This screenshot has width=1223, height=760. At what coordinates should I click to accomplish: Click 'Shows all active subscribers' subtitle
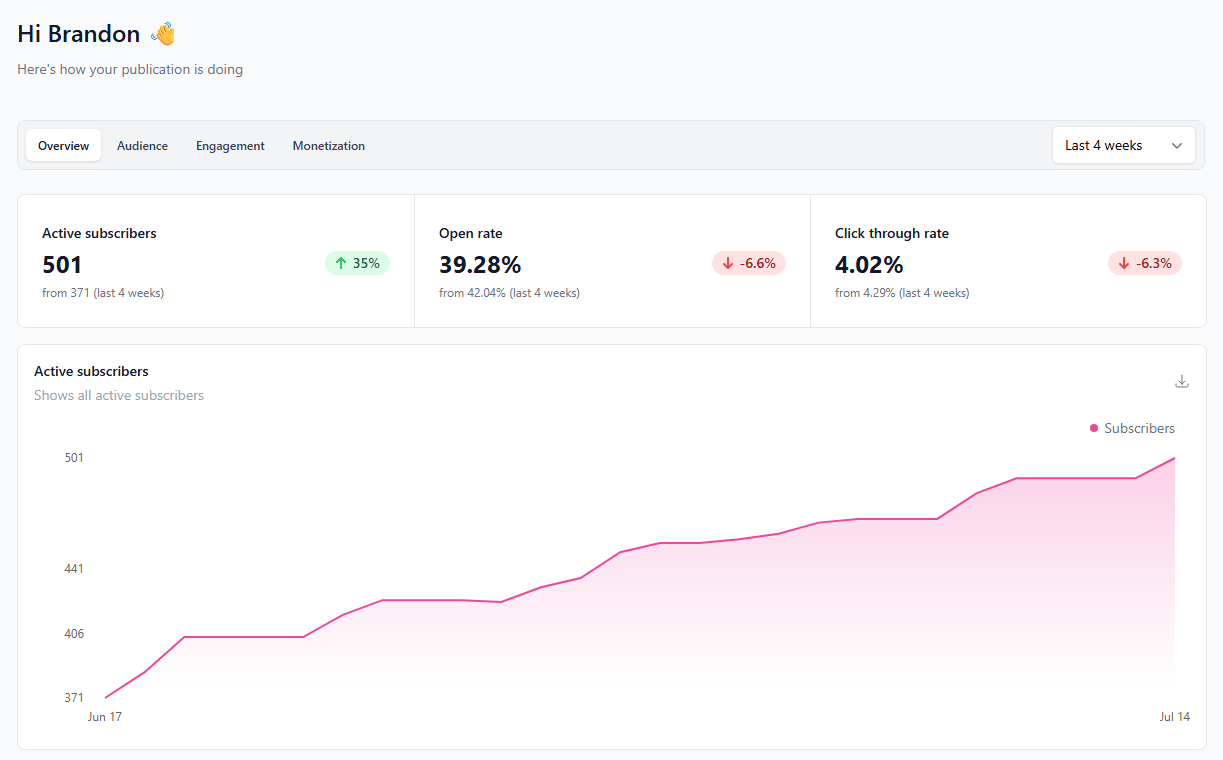(x=119, y=395)
